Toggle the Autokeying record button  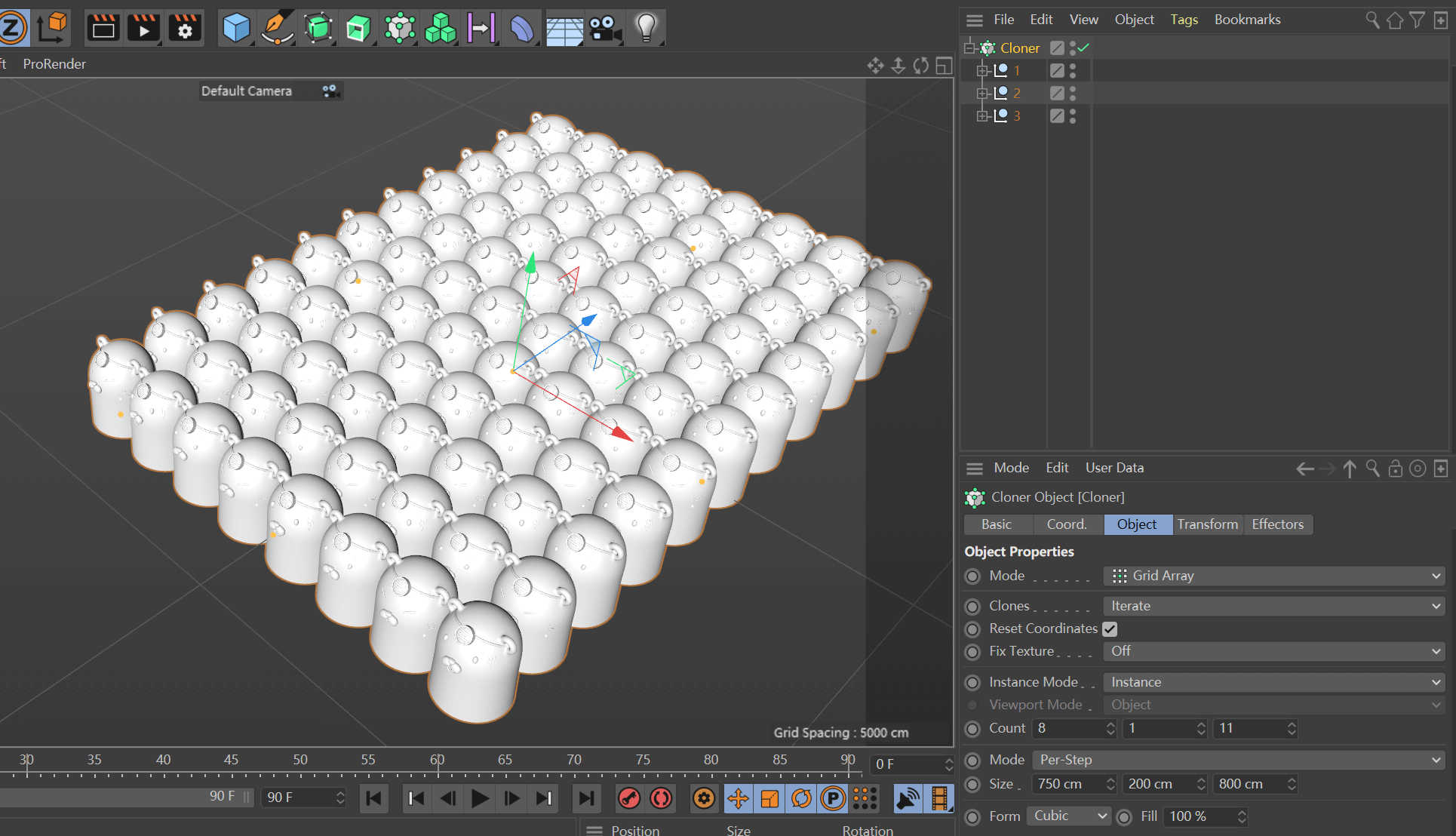(661, 798)
